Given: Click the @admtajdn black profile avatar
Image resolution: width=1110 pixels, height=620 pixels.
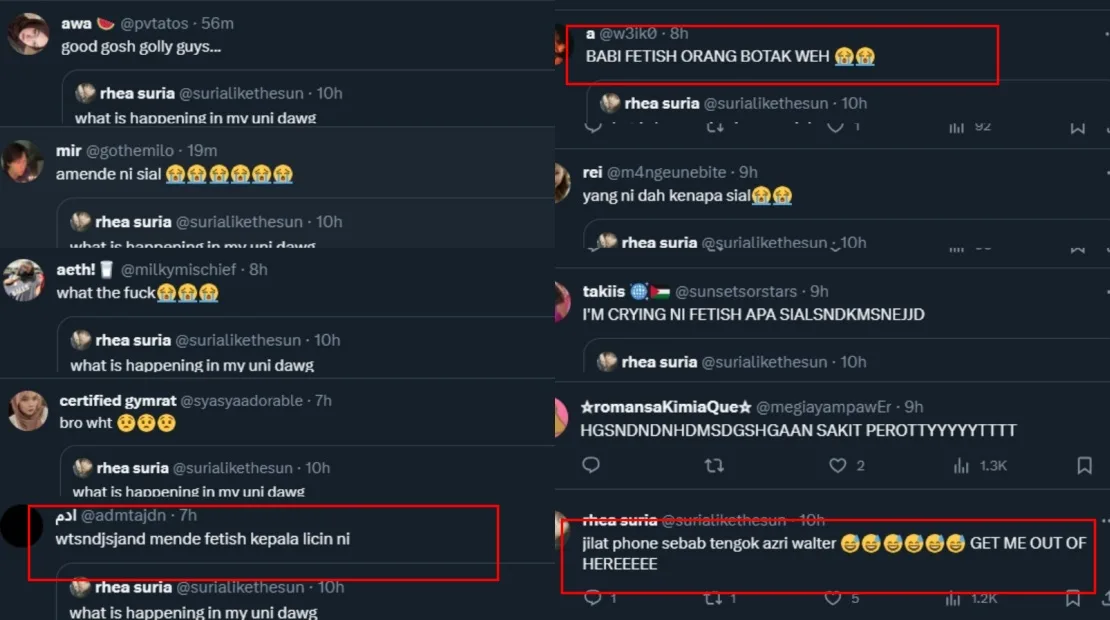Looking at the screenshot, I should (22, 526).
